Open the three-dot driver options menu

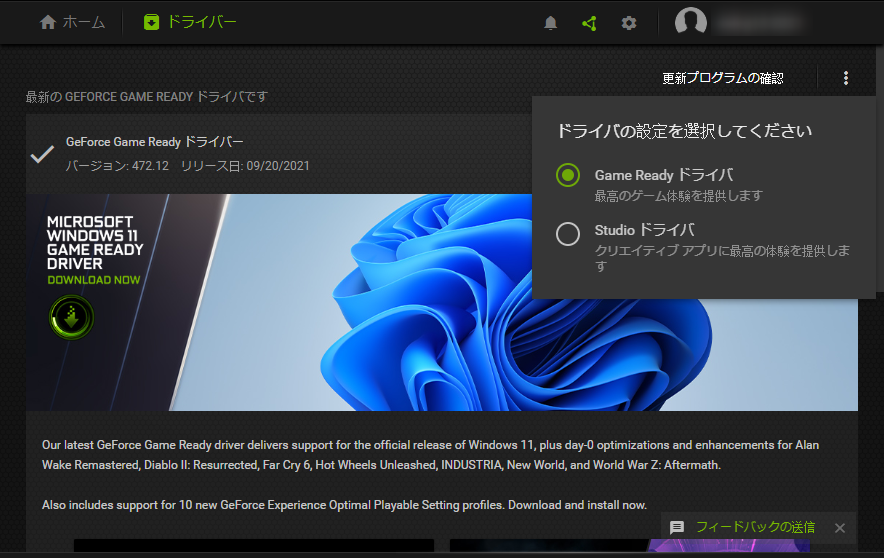[846, 78]
